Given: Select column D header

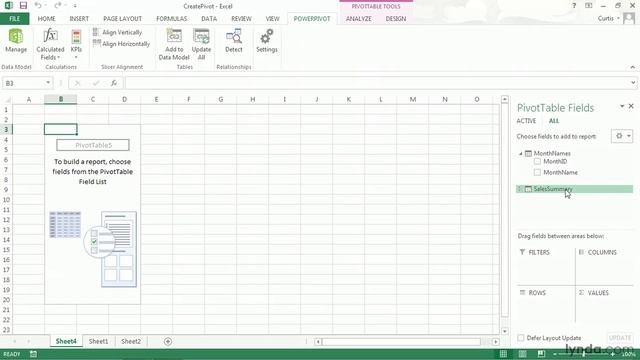Looking at the screenshot, I should (124, 99).
